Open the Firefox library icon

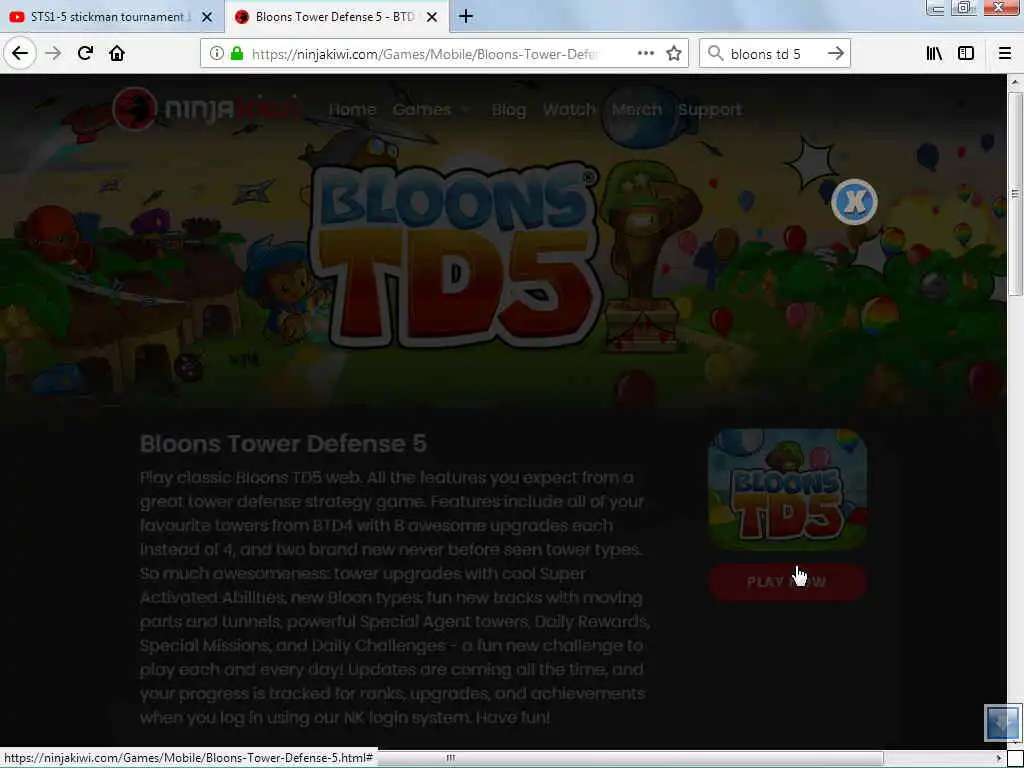(x=934, y=54)
